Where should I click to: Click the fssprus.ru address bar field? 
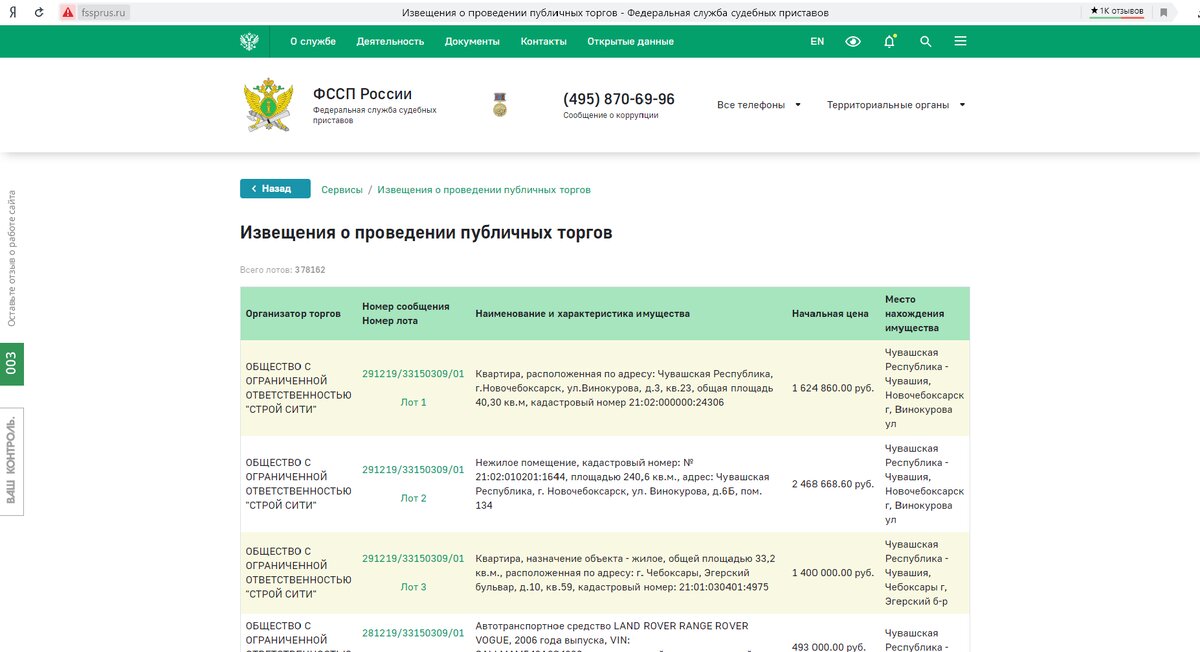(x=103, y=13)
